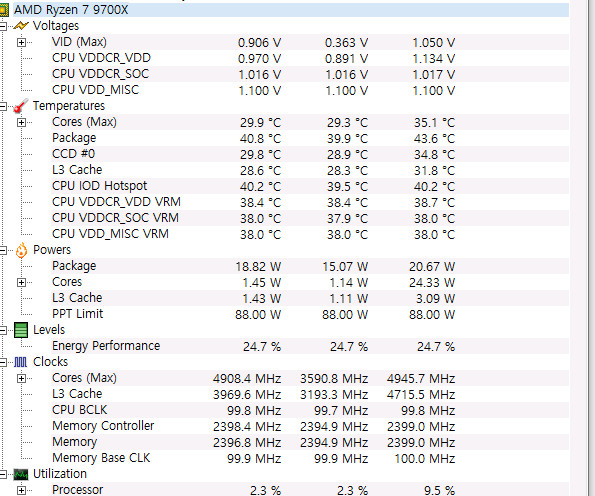
Task: Select L3 Cache under Powers
Action: pyautogui.click(x=310, y=298)
